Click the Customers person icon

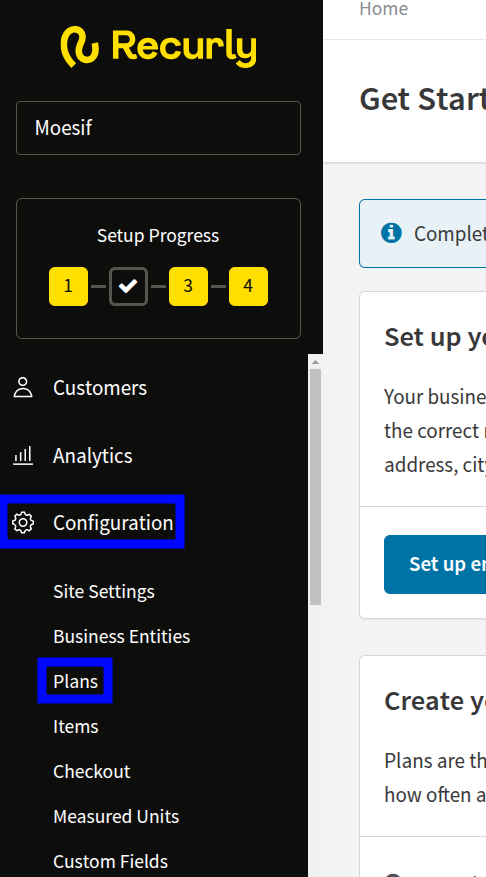coord(23,388)
